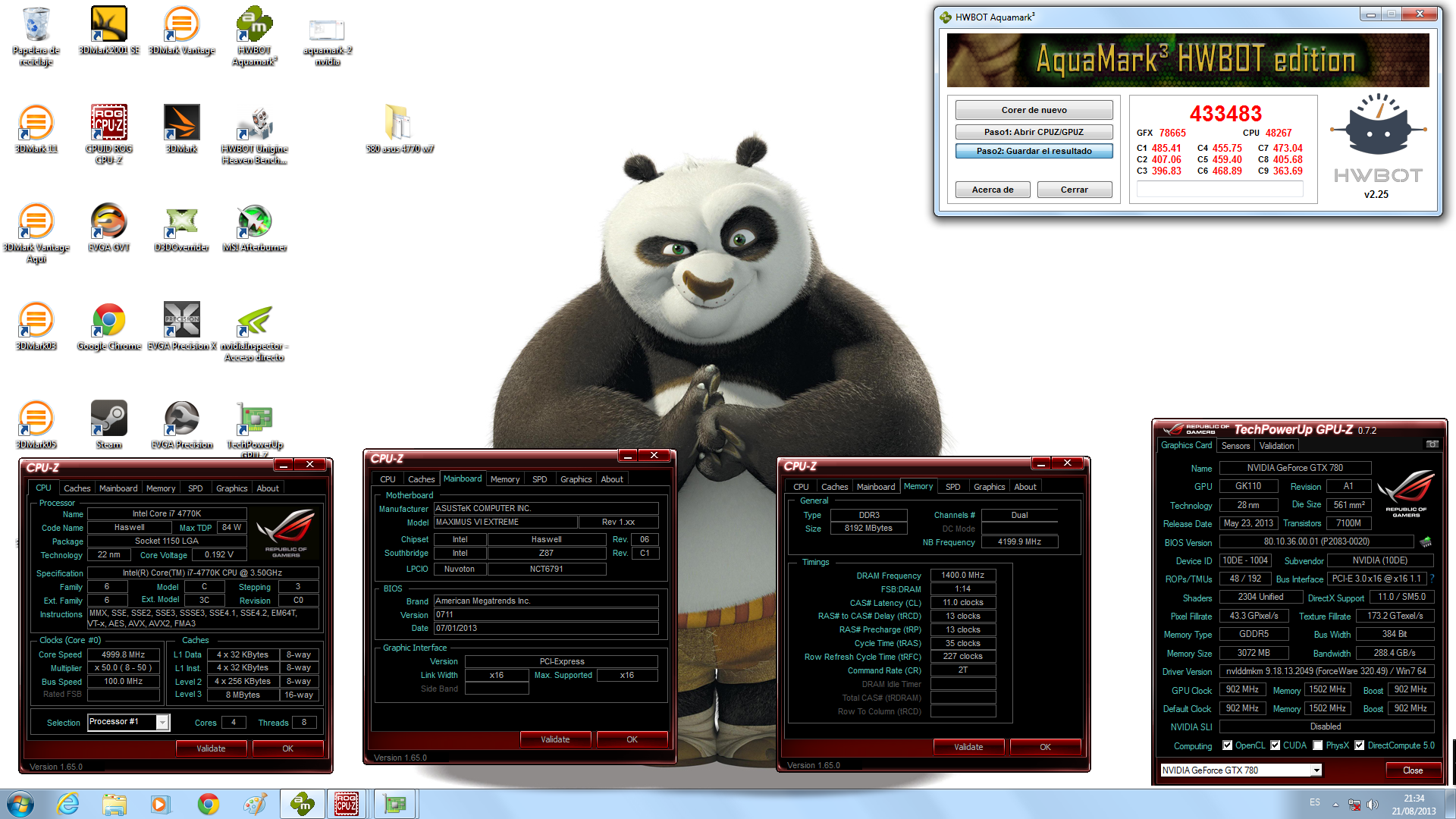The height and width of the screenshot is (819, 1456).
Task: Click Validate in the right CPU-Z Memory window
Action: (968, 747)
